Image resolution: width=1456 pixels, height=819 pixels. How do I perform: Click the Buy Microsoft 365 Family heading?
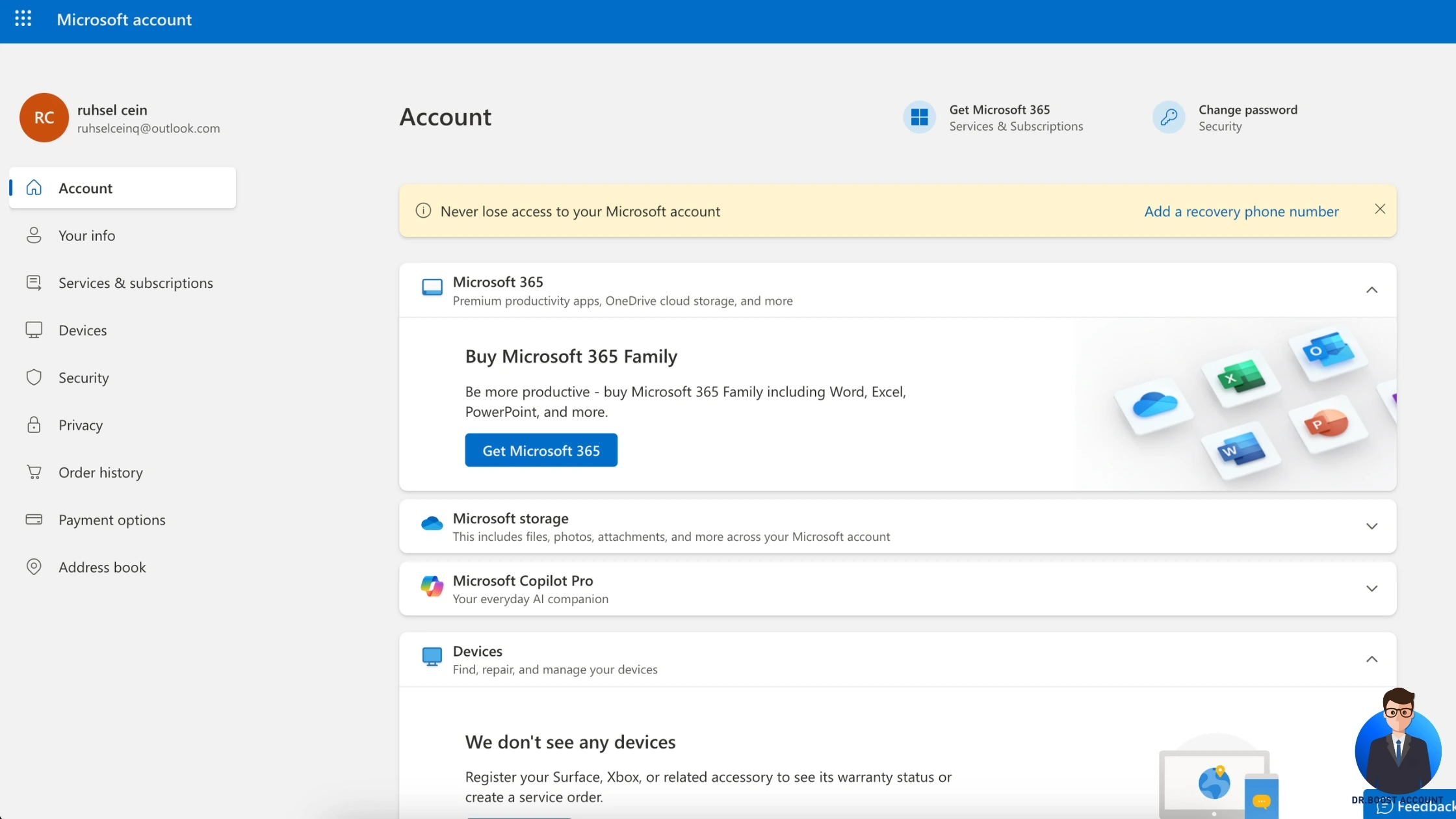pyautogui.click(x=571, y=356)
